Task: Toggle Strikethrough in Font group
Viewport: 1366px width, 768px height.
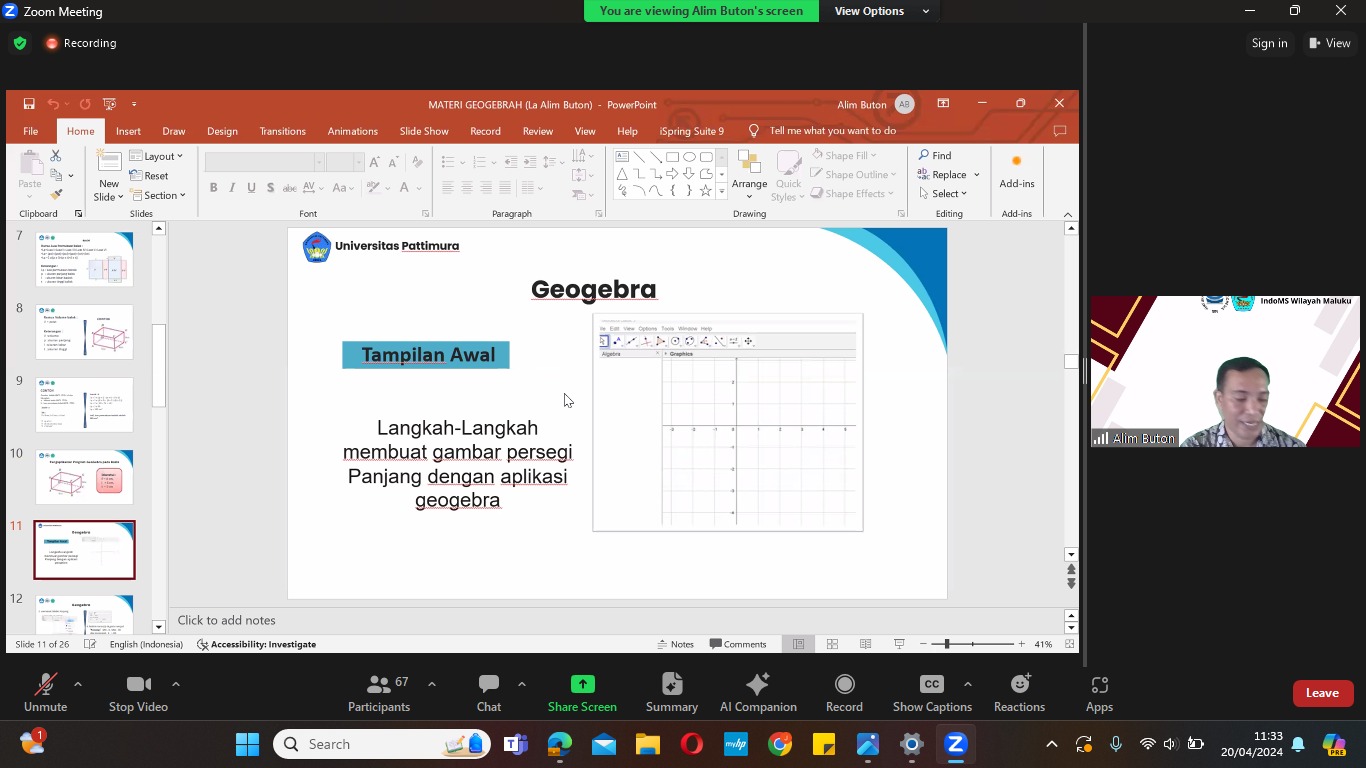Action: pyautogui.click(x=290, y=187)
